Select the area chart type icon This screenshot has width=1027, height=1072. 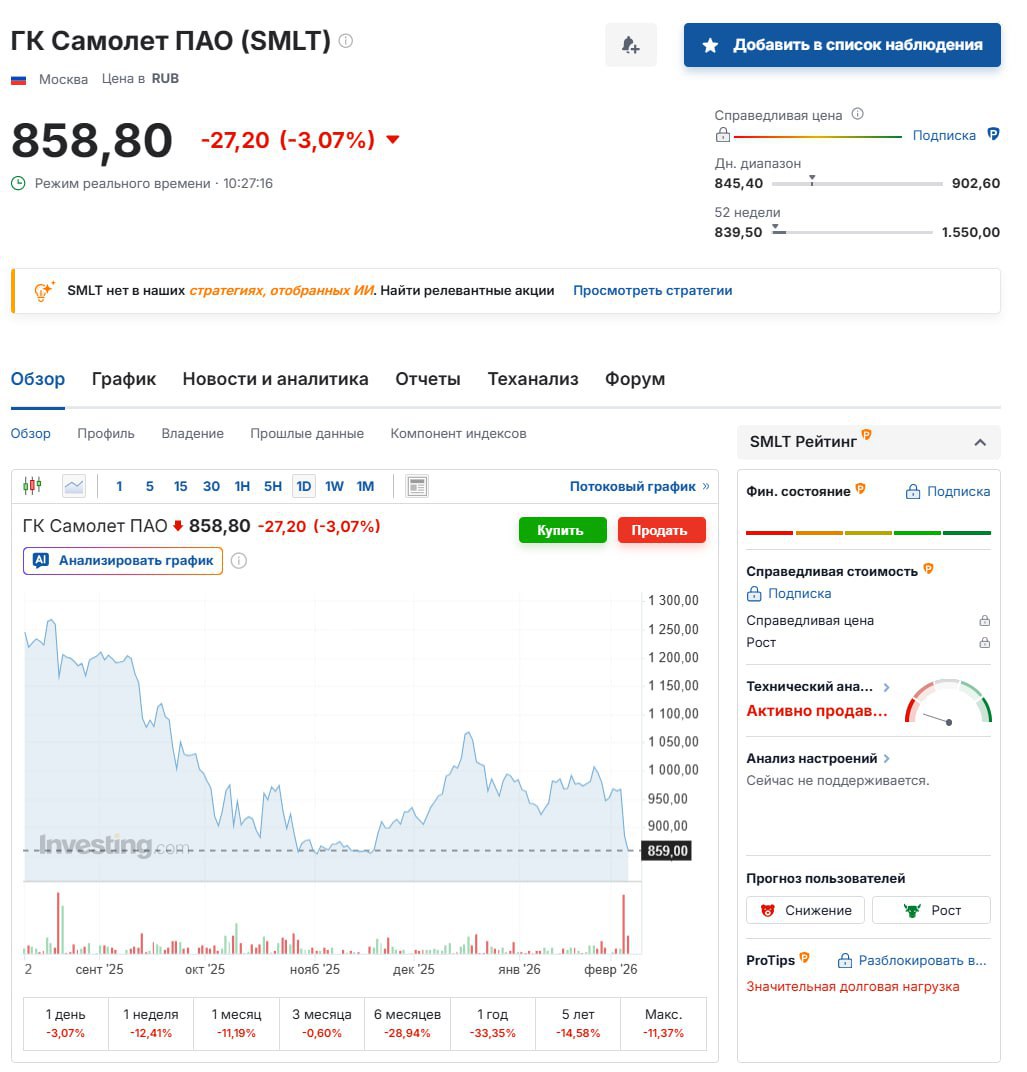click(74, 486)
